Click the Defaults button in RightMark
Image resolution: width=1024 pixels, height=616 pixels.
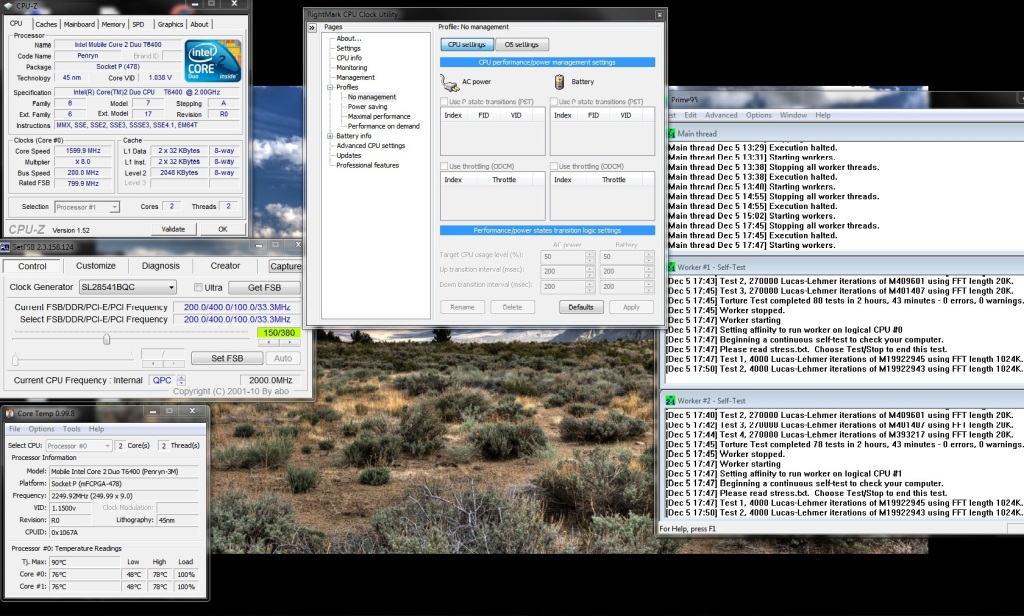[x=581, y=307]
